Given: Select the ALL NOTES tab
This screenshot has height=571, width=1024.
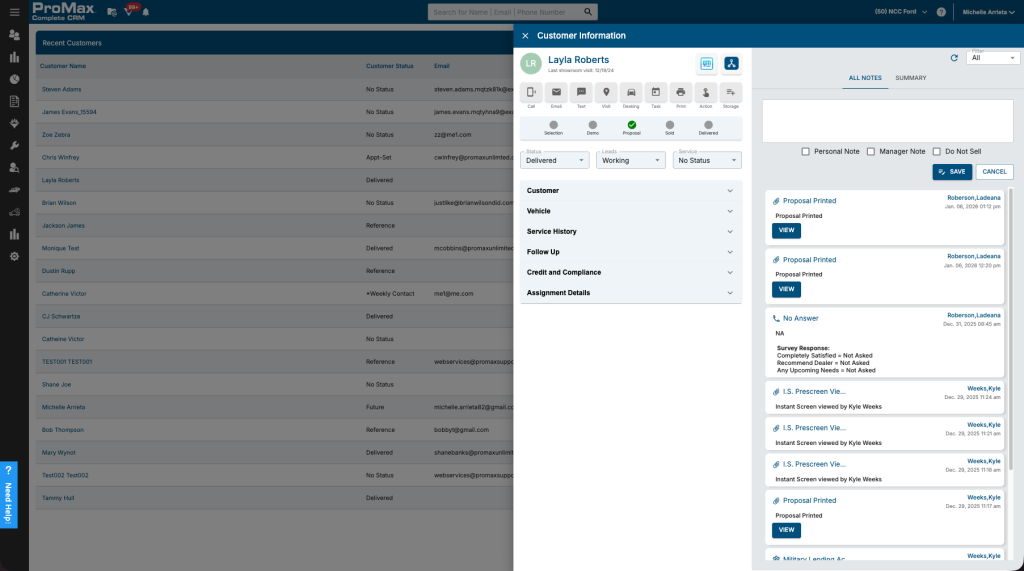Looking at the screenshot, I should tap(865, 78).
